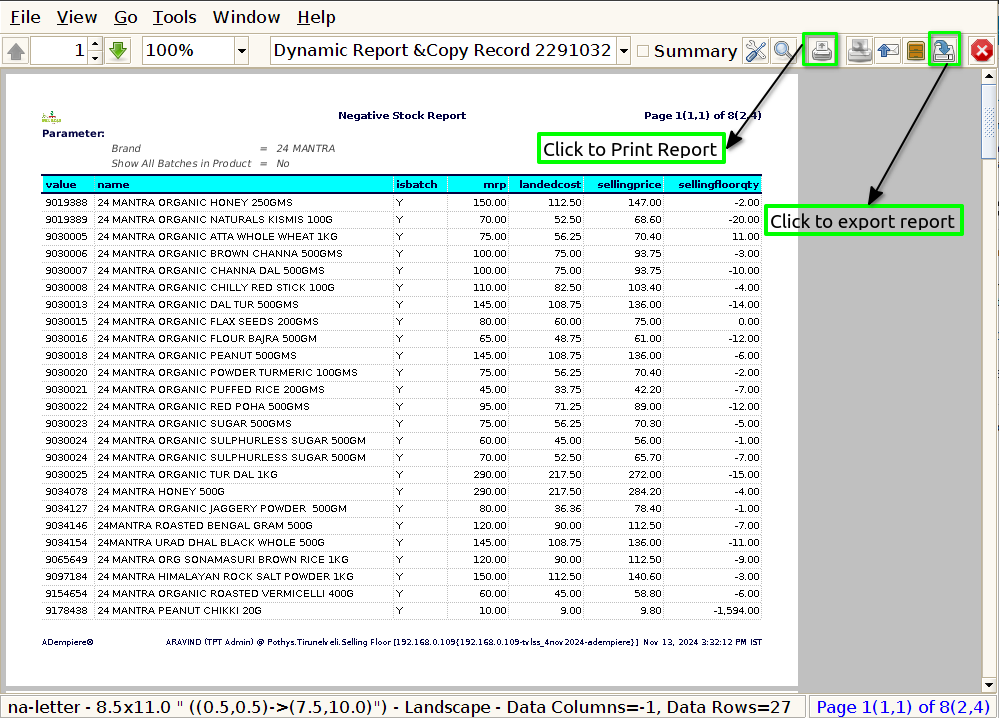Go to next page with green down arrow
Image resolution: width=999 pixels, height=718 pixels.
(118, 50)
